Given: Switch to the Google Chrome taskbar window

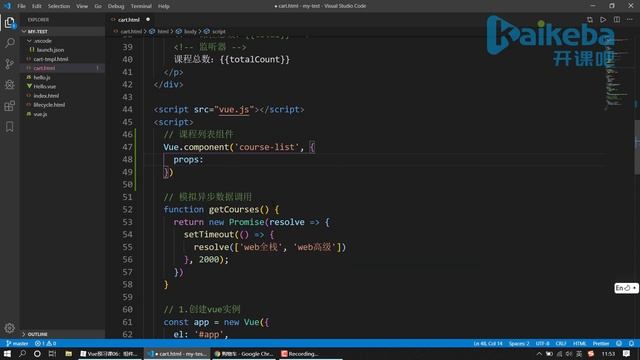Looking at the screenshot, I should (x=244, y=353).
